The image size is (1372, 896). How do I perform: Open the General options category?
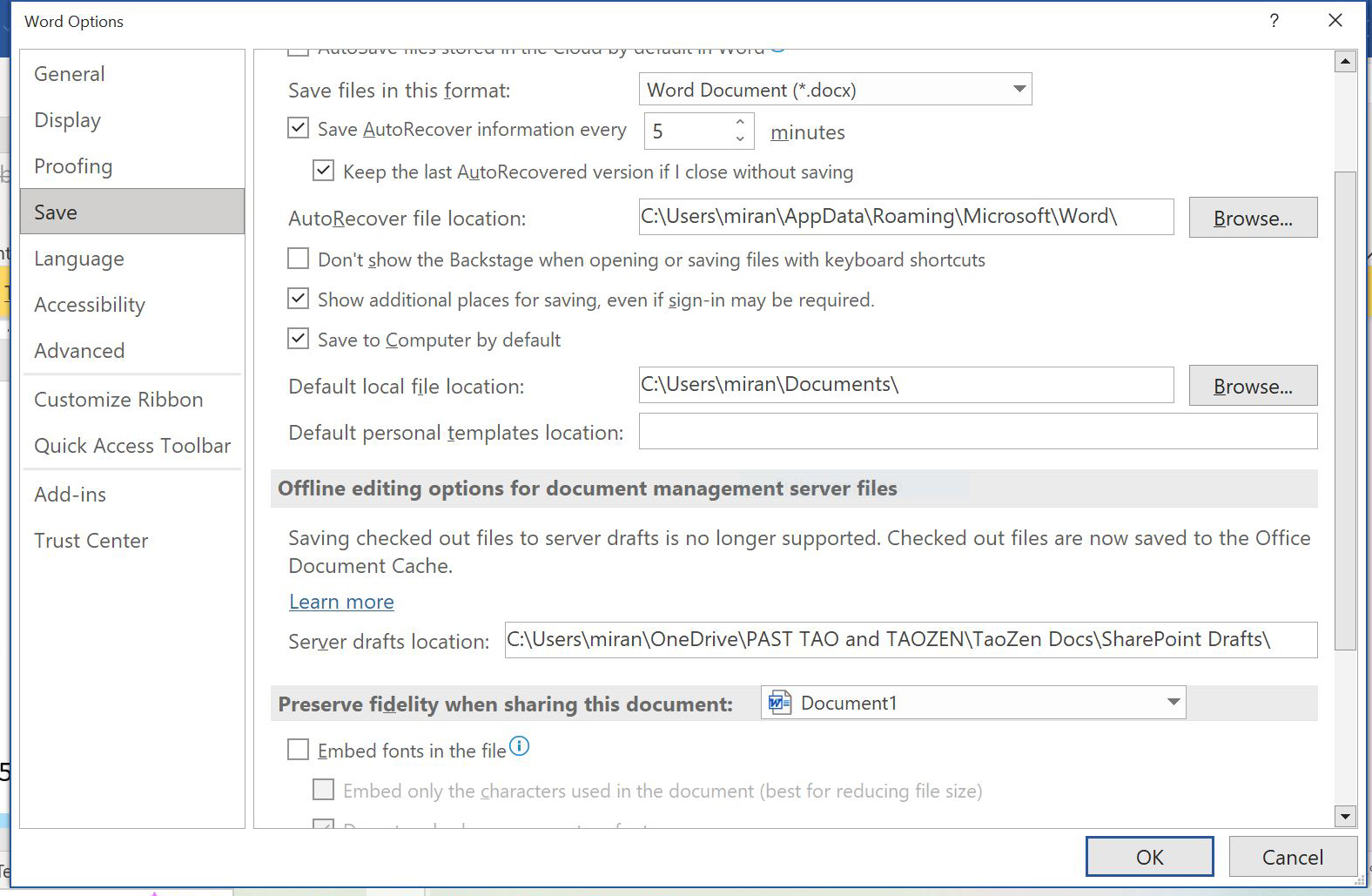coord(132,74)
